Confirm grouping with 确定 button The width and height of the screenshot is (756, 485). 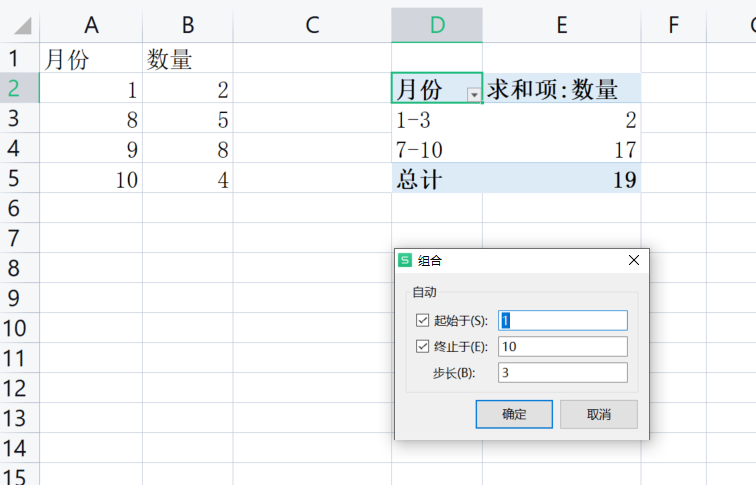(514, 414)
